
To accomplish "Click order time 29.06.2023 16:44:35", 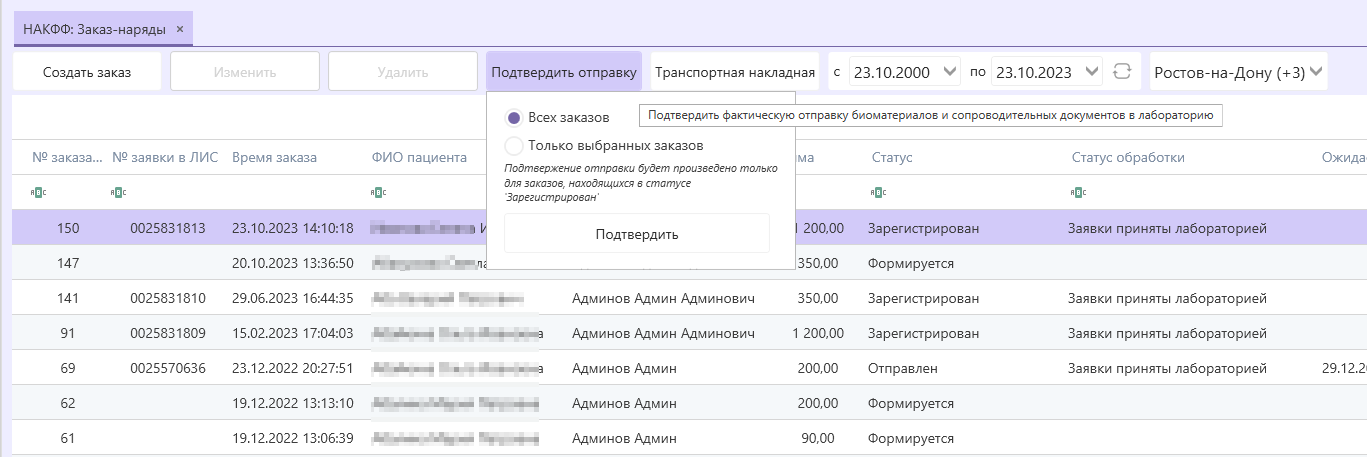I will [292, 298].
